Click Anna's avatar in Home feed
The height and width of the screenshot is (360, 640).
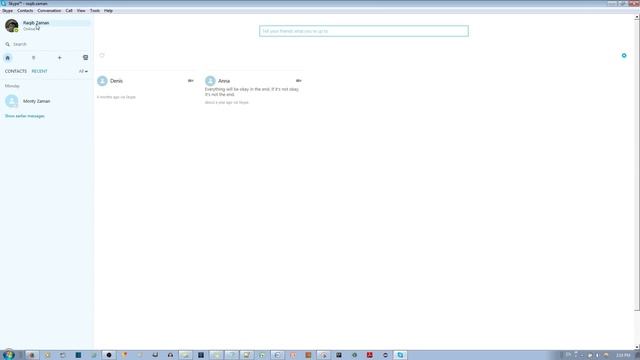(210, 81)
